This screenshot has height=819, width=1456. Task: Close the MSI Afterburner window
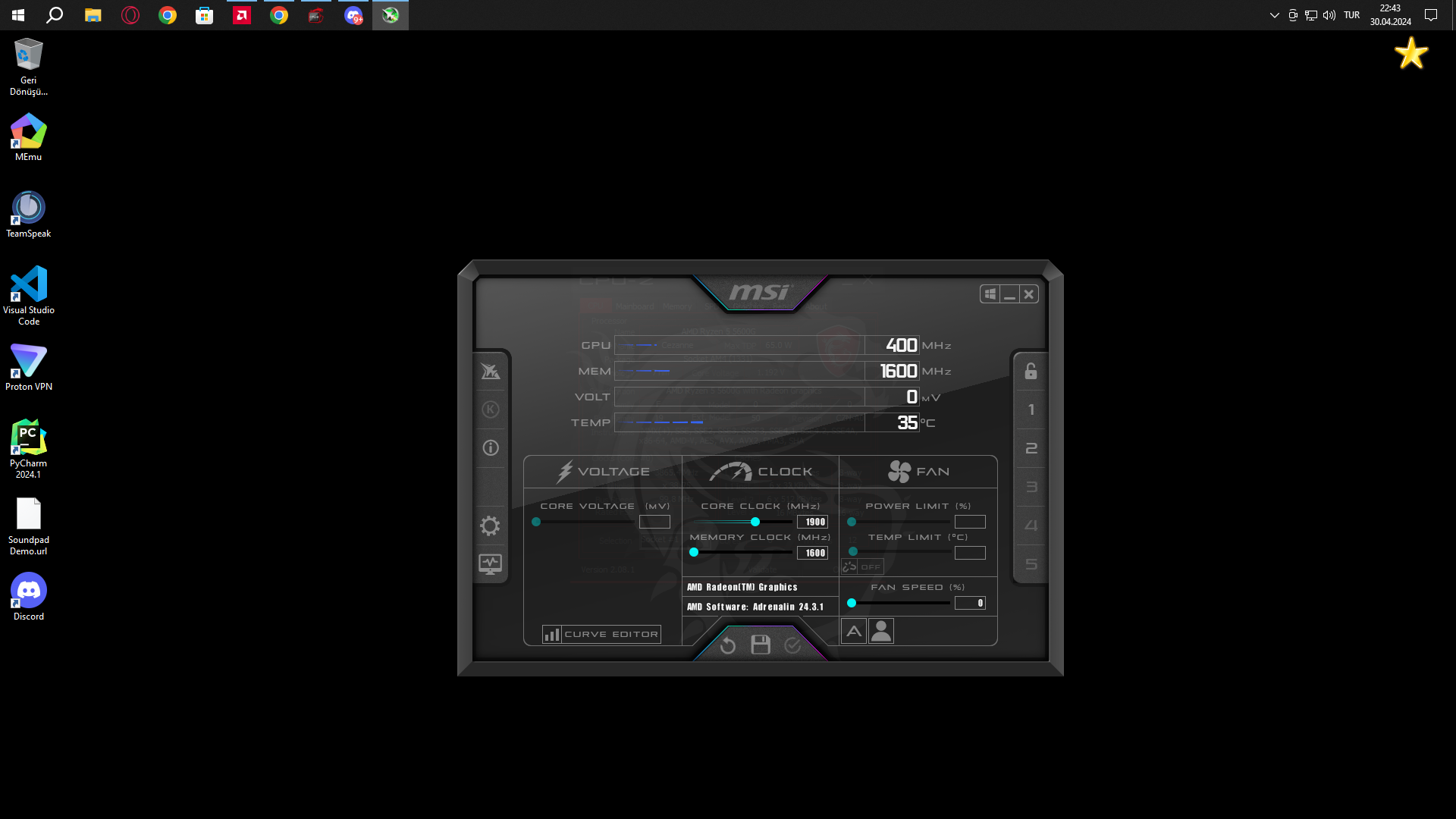click(x=1029, y=294)
